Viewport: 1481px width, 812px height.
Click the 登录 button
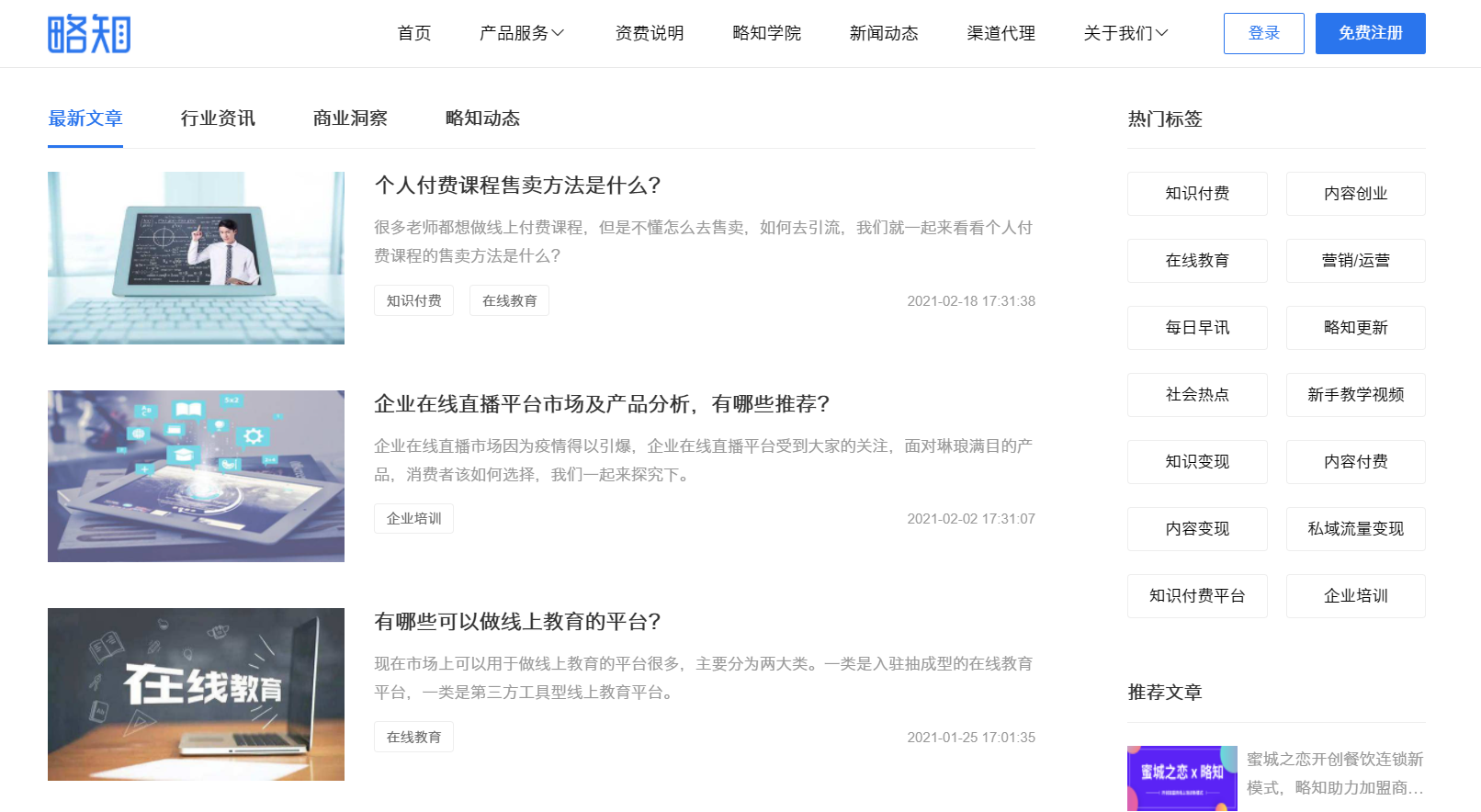(1263, 33)
